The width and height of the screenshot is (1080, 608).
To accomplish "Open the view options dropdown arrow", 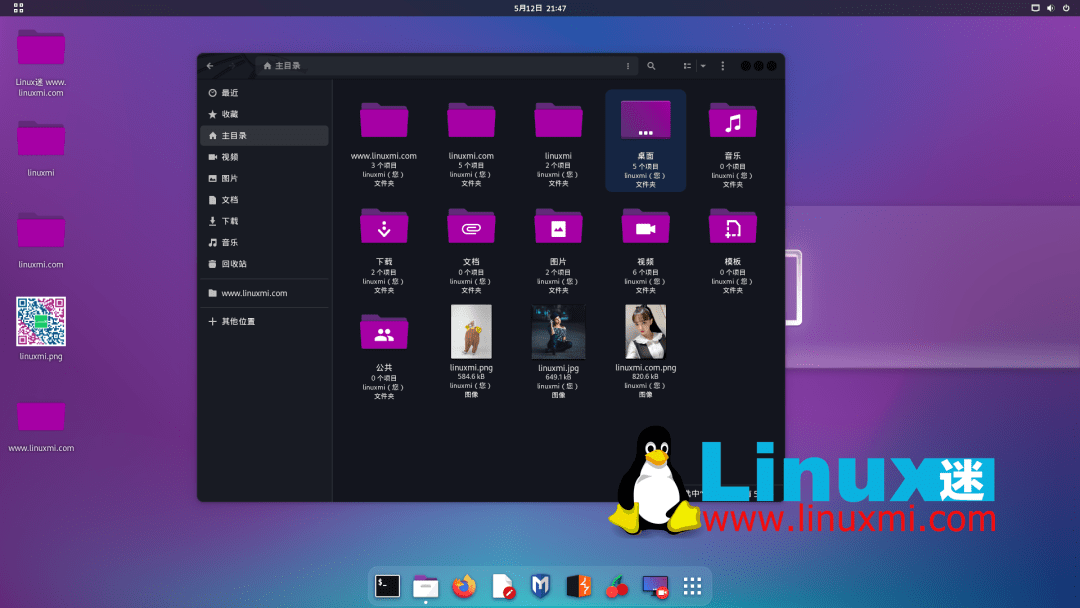I will tap(703, 65).
